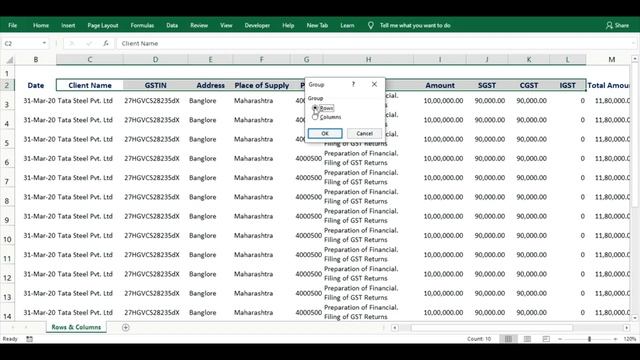Open the Developer tab
Image resolution: width=640 pixels, height=360 pixels.
257,25
